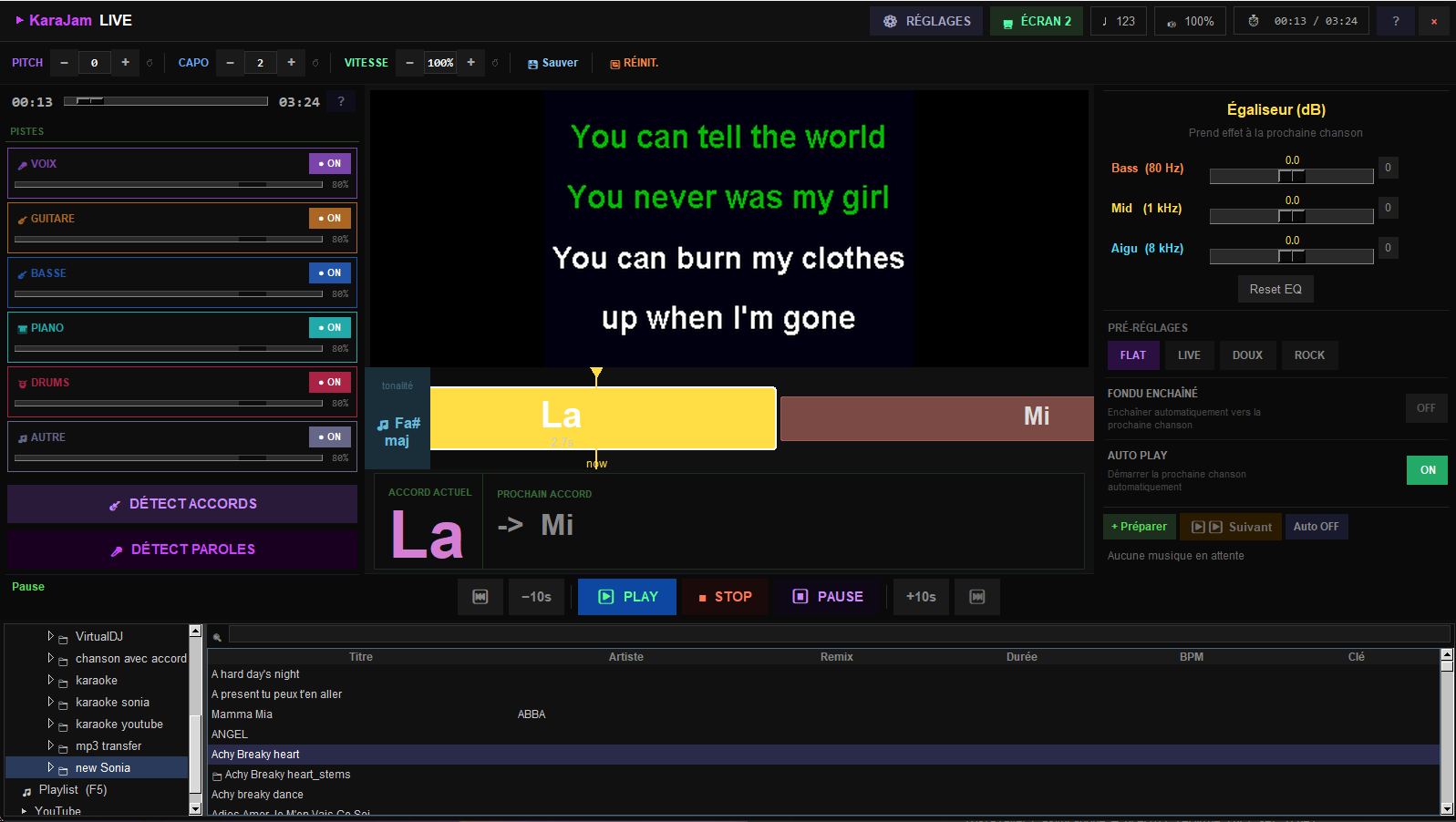Toggle the GUITARE track ON switch
This screenshot has height=822, width=1456.
(330, 218)
